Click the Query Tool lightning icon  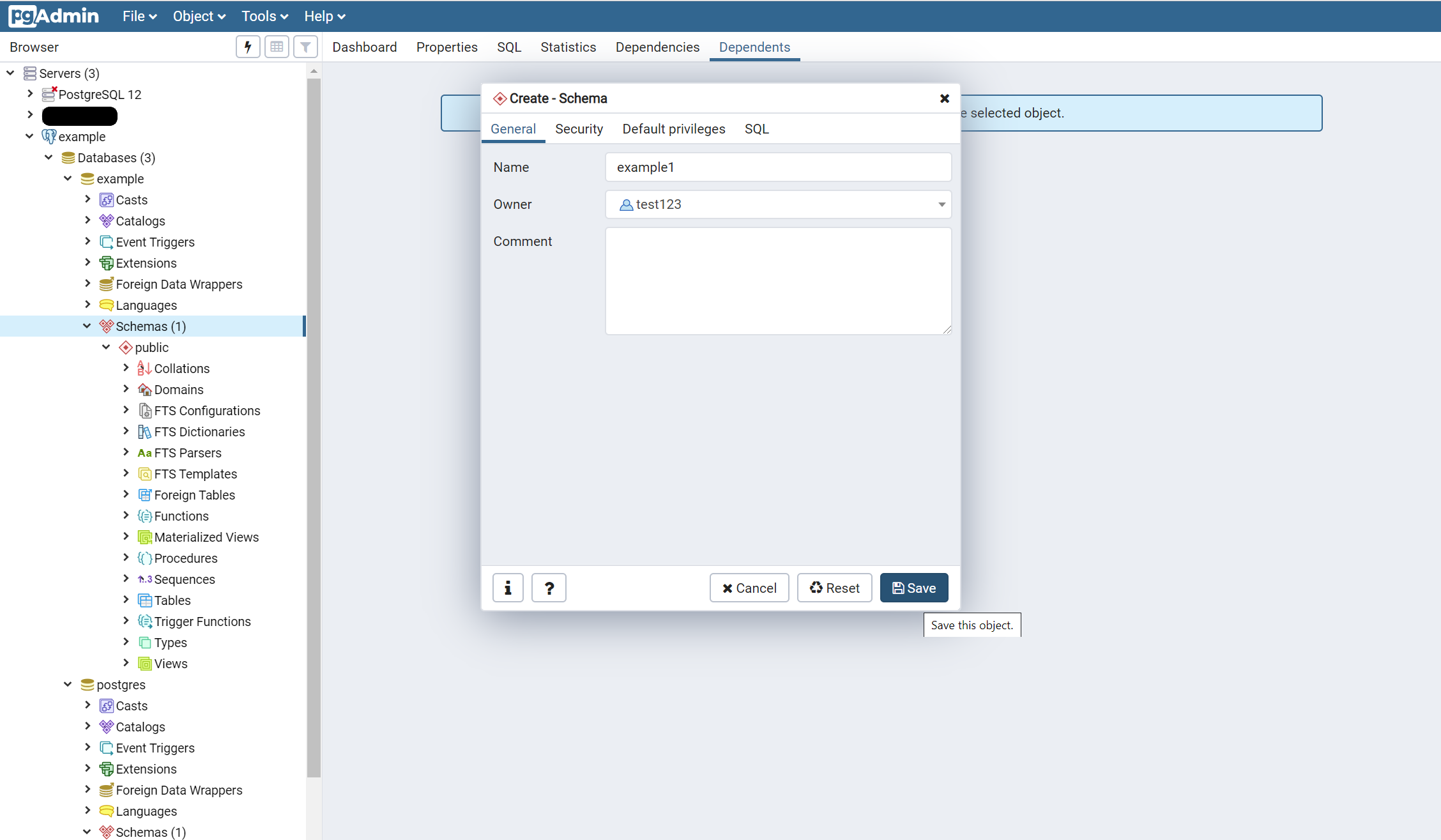coord(248,47)
